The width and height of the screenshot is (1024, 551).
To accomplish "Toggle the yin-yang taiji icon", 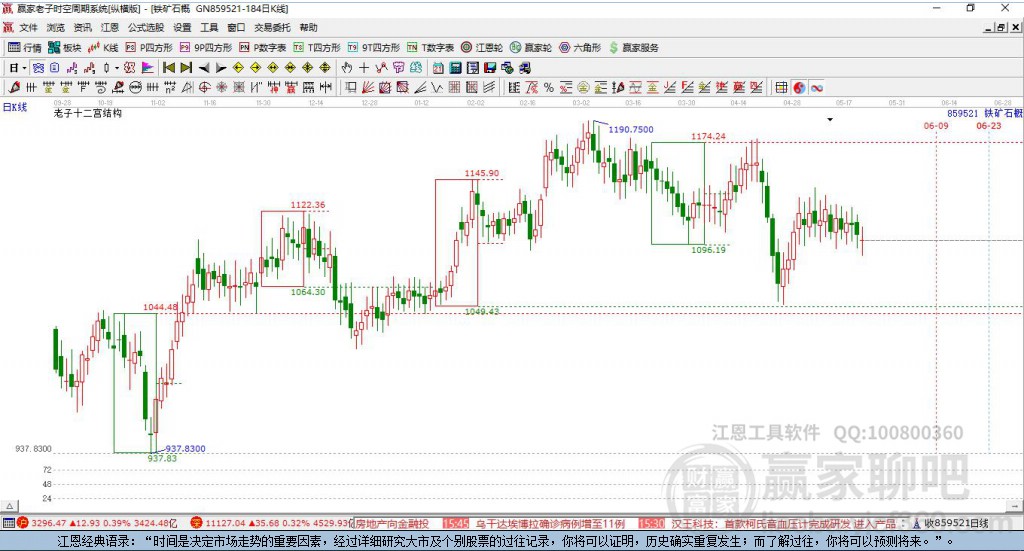I will coord(799,87).
